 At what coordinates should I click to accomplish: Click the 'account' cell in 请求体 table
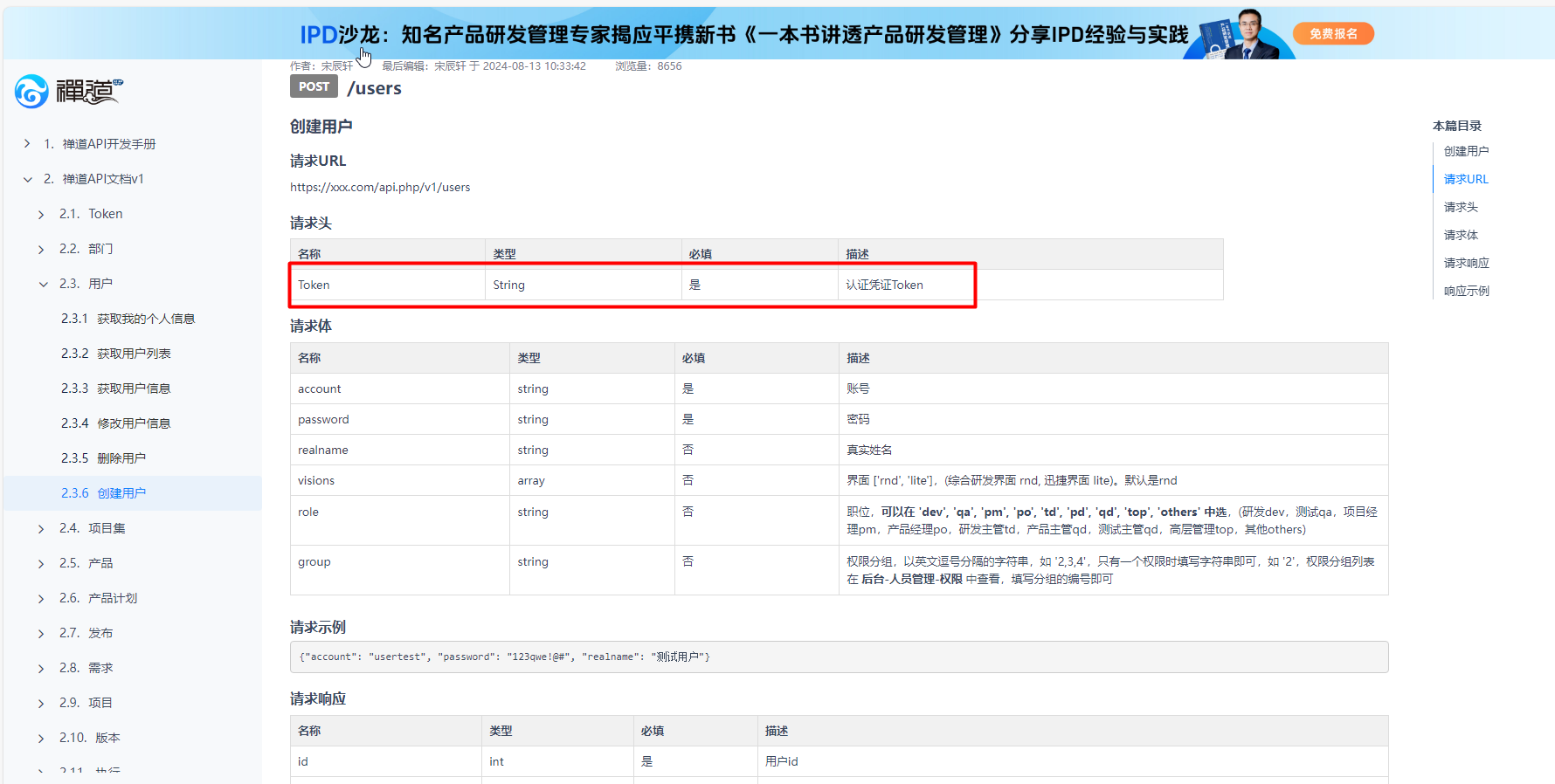tap(400, 389)
